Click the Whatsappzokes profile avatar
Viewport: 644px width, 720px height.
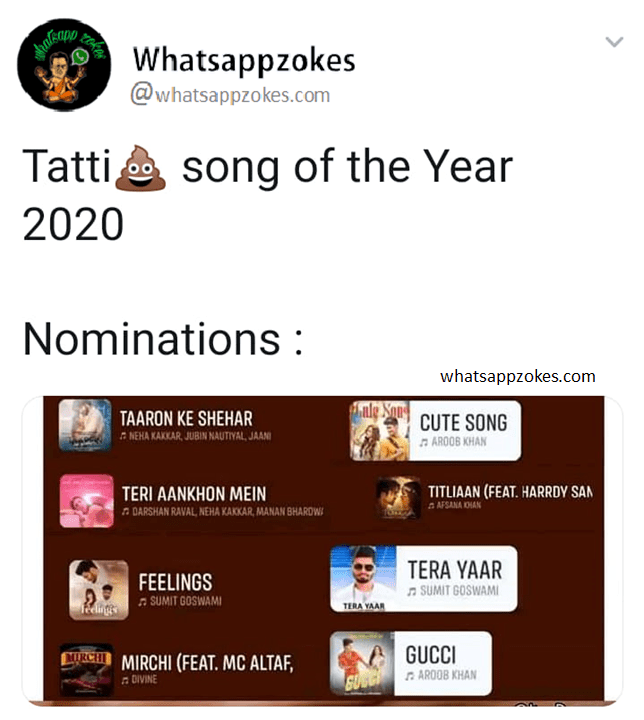[64, 70]
